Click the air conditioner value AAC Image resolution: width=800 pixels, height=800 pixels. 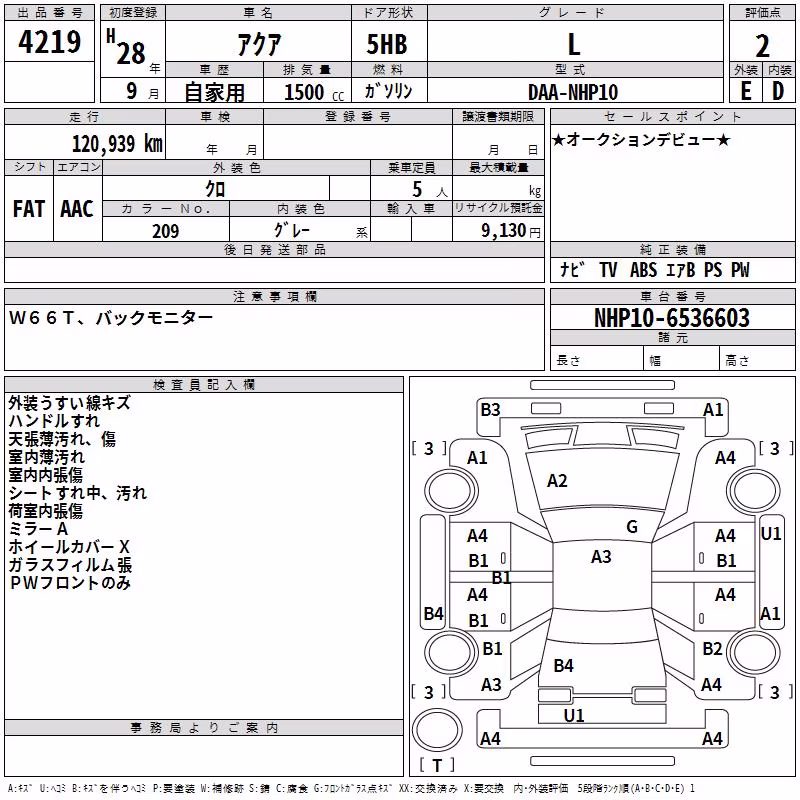point(77,209)
